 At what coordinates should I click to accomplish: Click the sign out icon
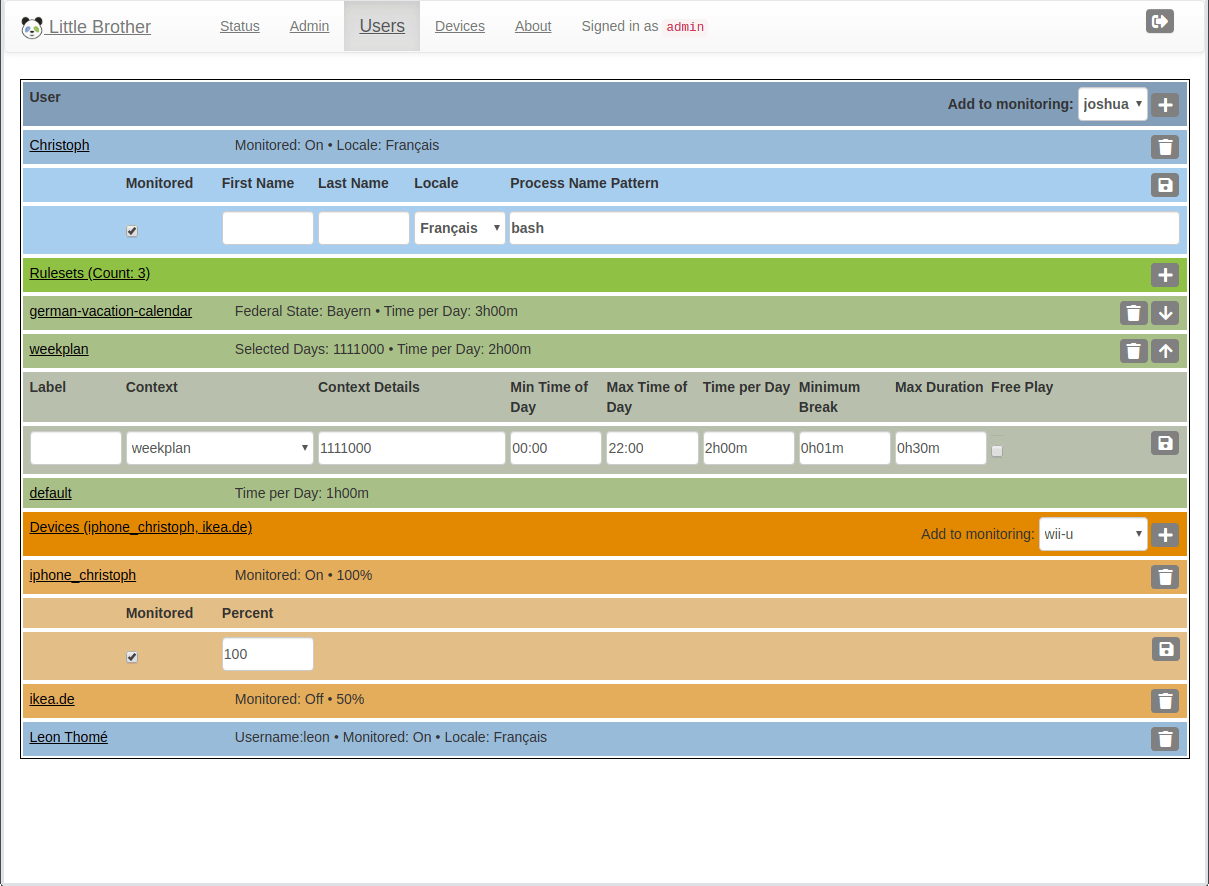1159,20
